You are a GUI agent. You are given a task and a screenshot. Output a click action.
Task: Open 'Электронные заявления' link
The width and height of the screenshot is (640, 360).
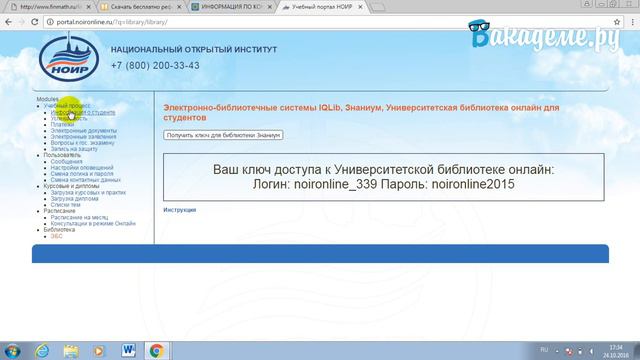click(83, 137)
